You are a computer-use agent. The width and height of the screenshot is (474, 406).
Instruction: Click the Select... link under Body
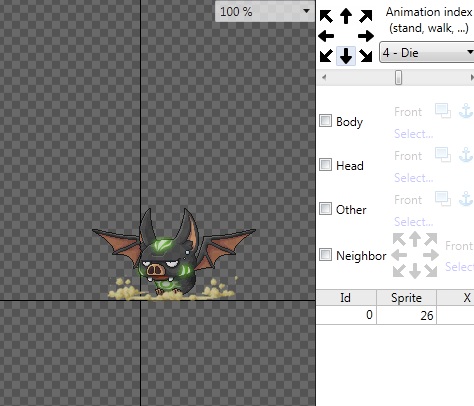click(414, 134)
